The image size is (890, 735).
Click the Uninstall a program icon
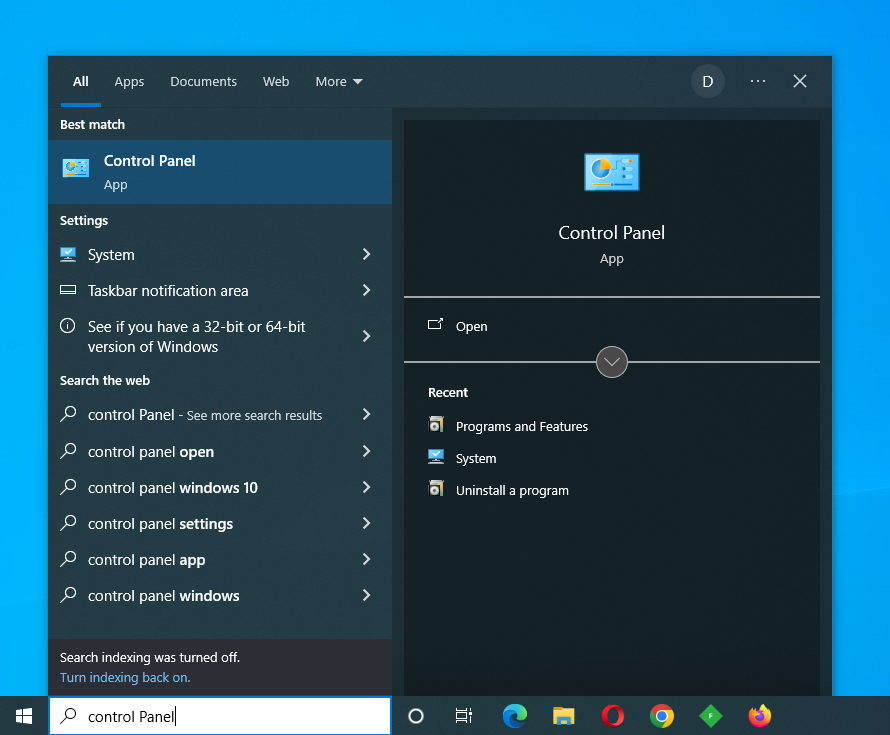point(436,489)
